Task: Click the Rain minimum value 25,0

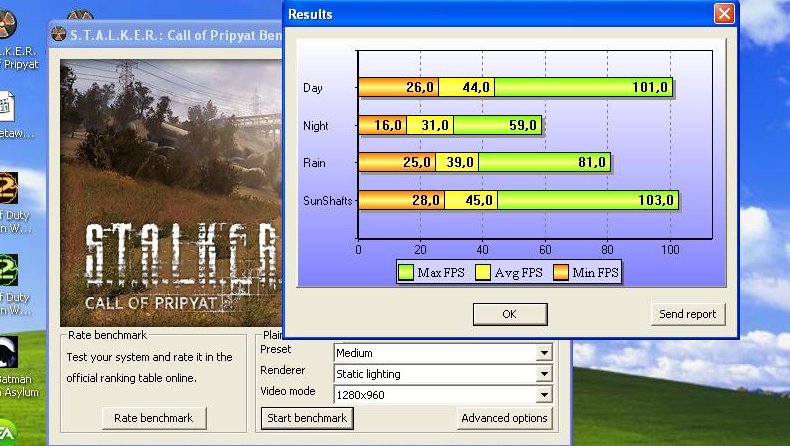Action: tap(417, 162)
